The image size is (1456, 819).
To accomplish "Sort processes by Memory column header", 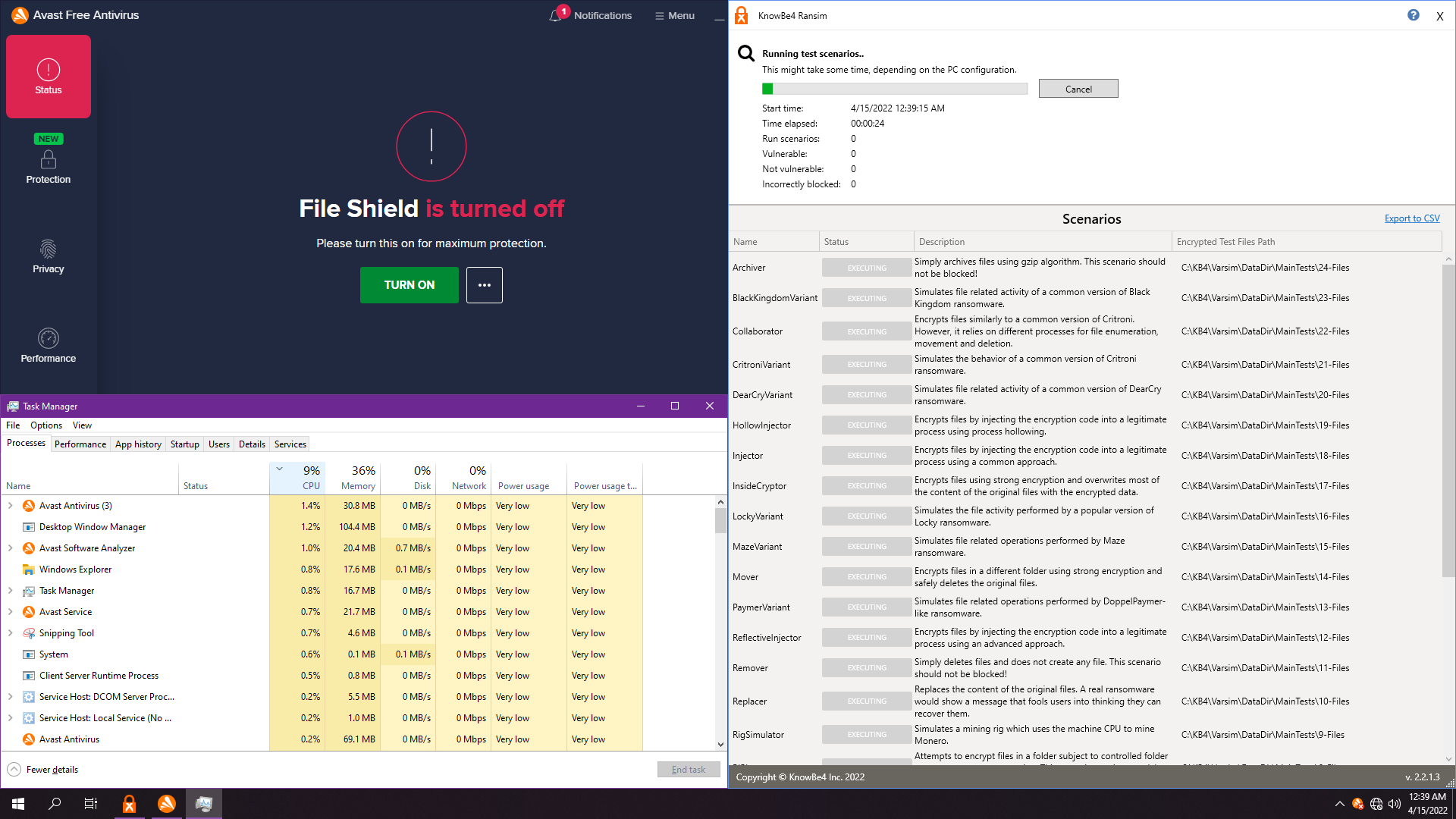I will pyautogui.click(x=353, y=478).
